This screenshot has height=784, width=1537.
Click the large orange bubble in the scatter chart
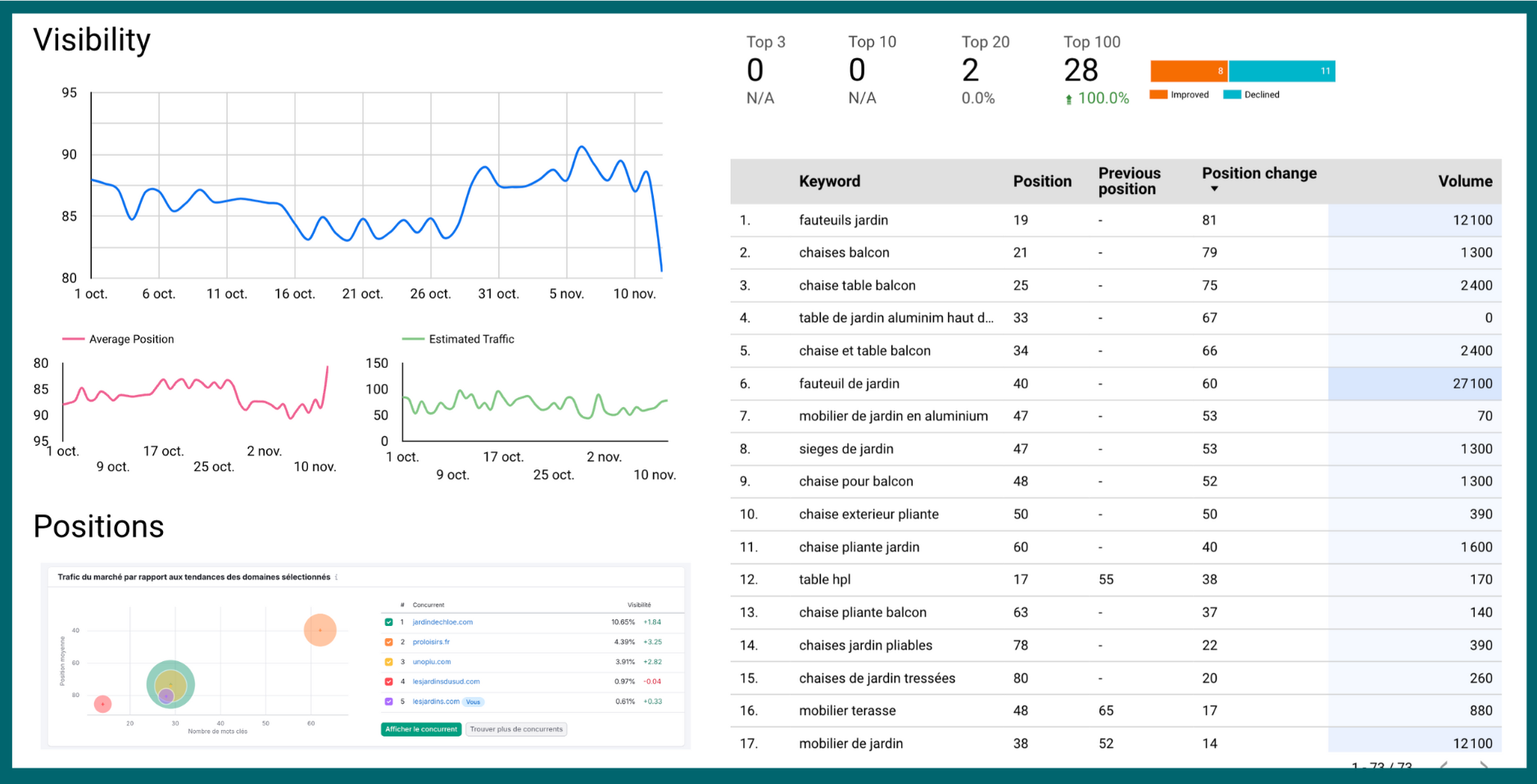tap(320, 630)
